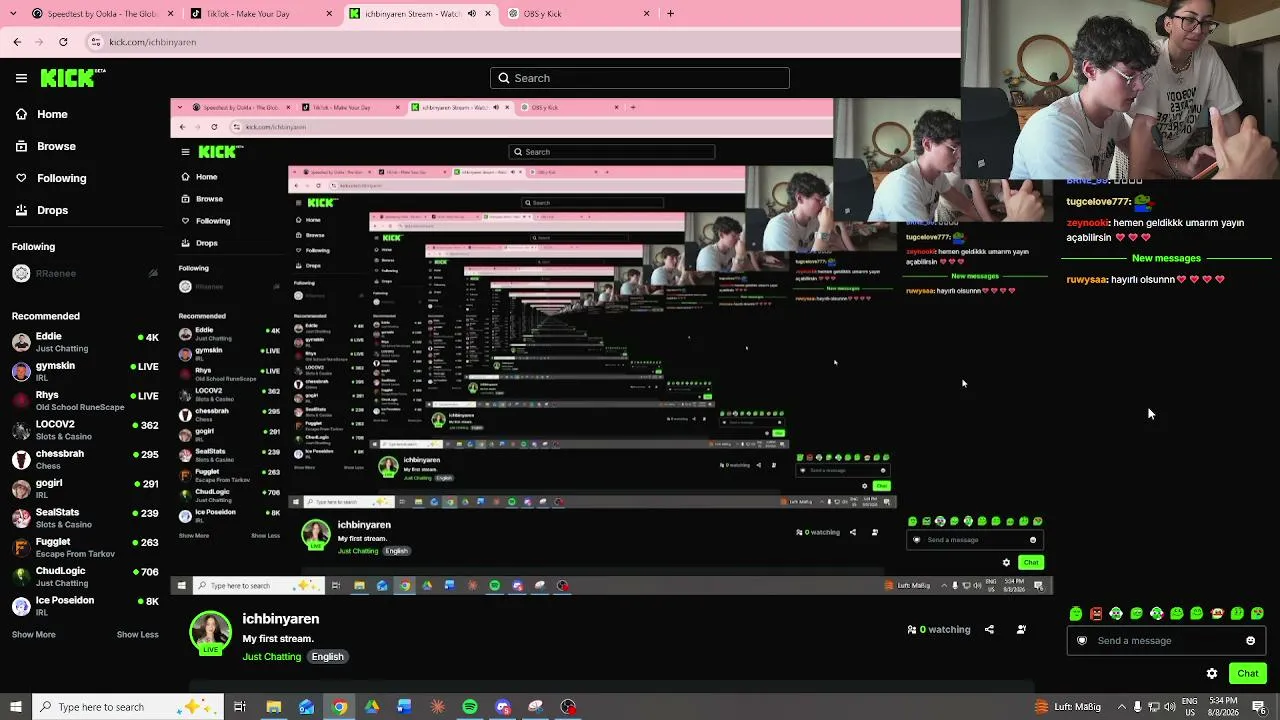Open chat settings gear icon
The image size is (1280, 720).
click(1212, 674)
